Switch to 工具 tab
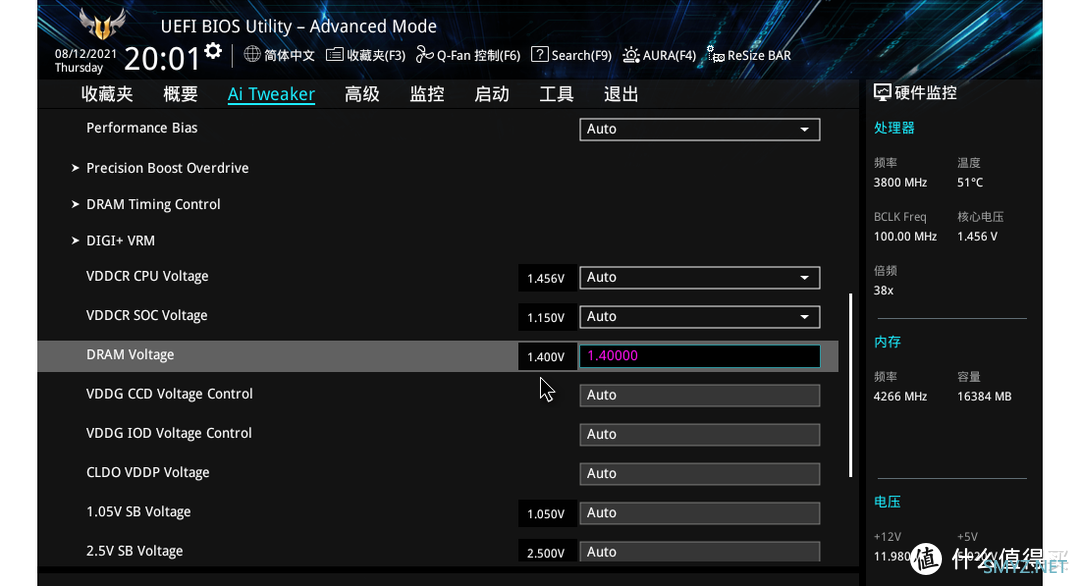 [557, 94]
